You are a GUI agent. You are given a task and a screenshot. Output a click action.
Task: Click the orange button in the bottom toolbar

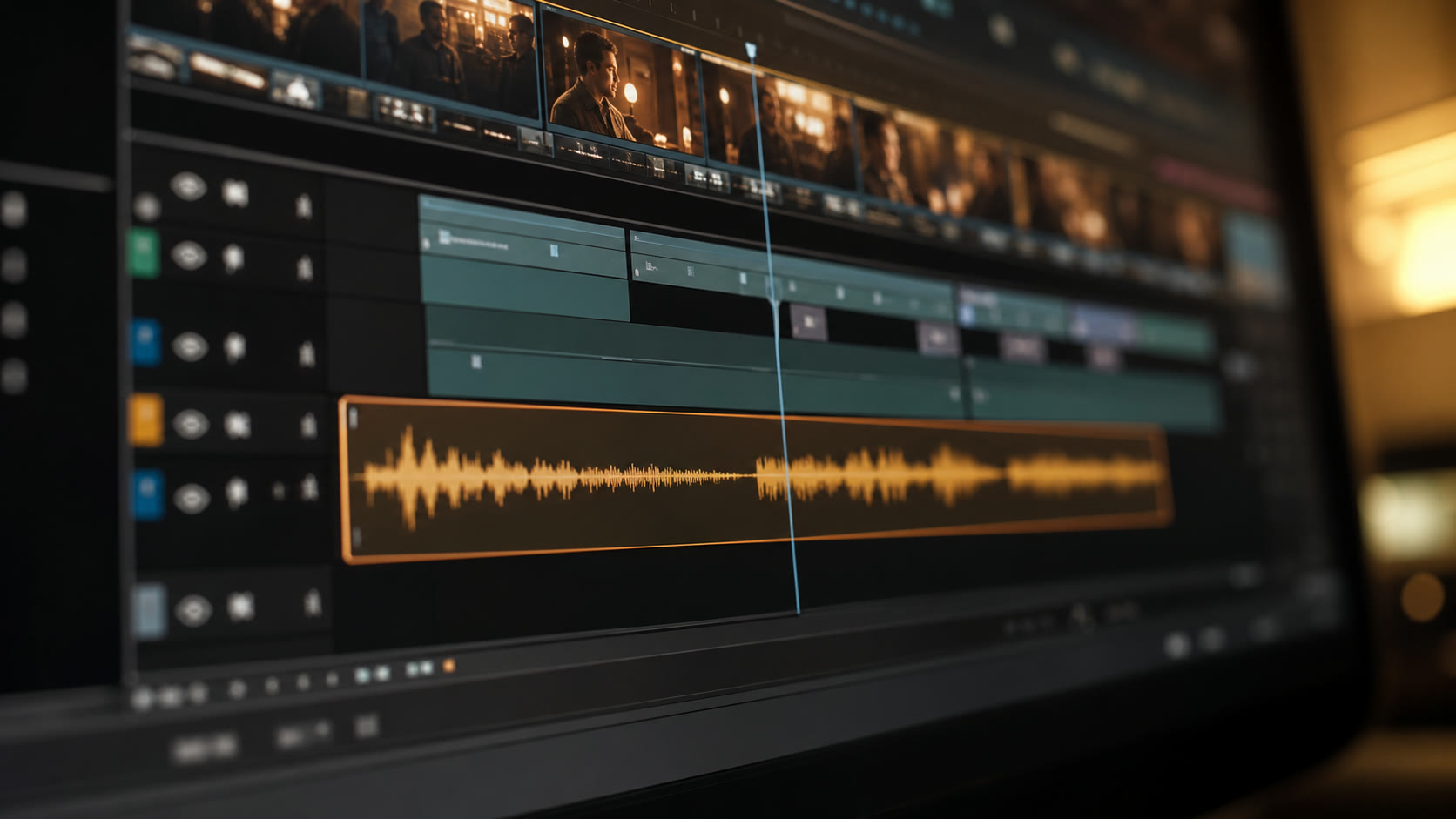(449, 666)
